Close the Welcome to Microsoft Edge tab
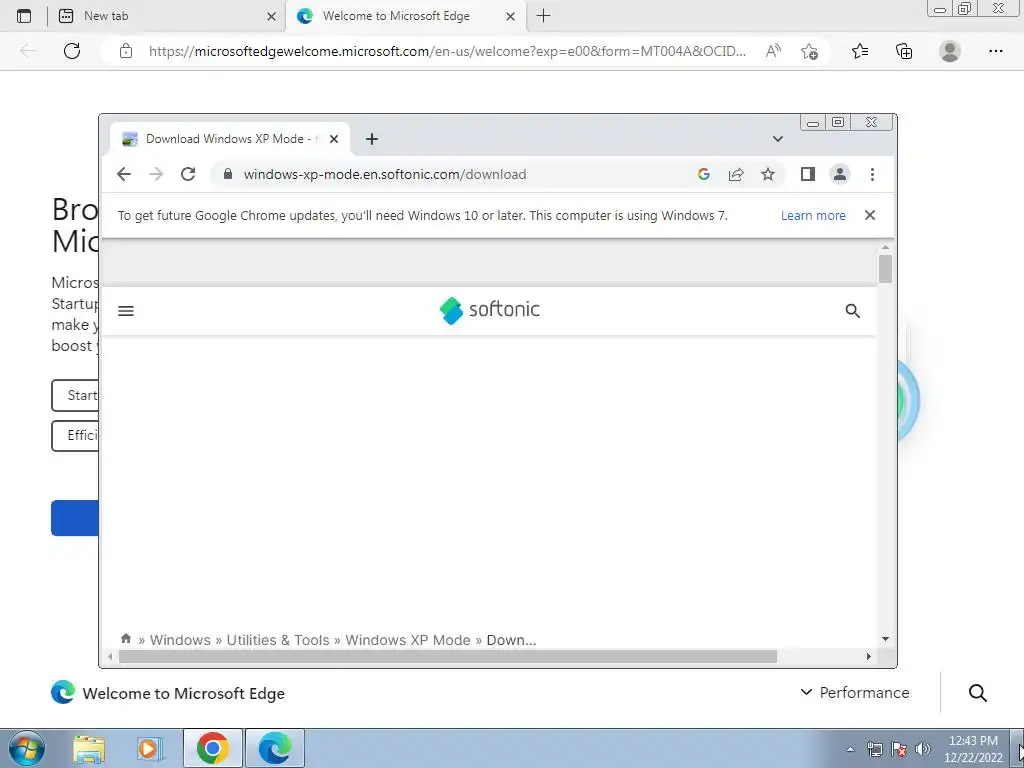This screenshot has height=768, width=1024. click(511, 16)
